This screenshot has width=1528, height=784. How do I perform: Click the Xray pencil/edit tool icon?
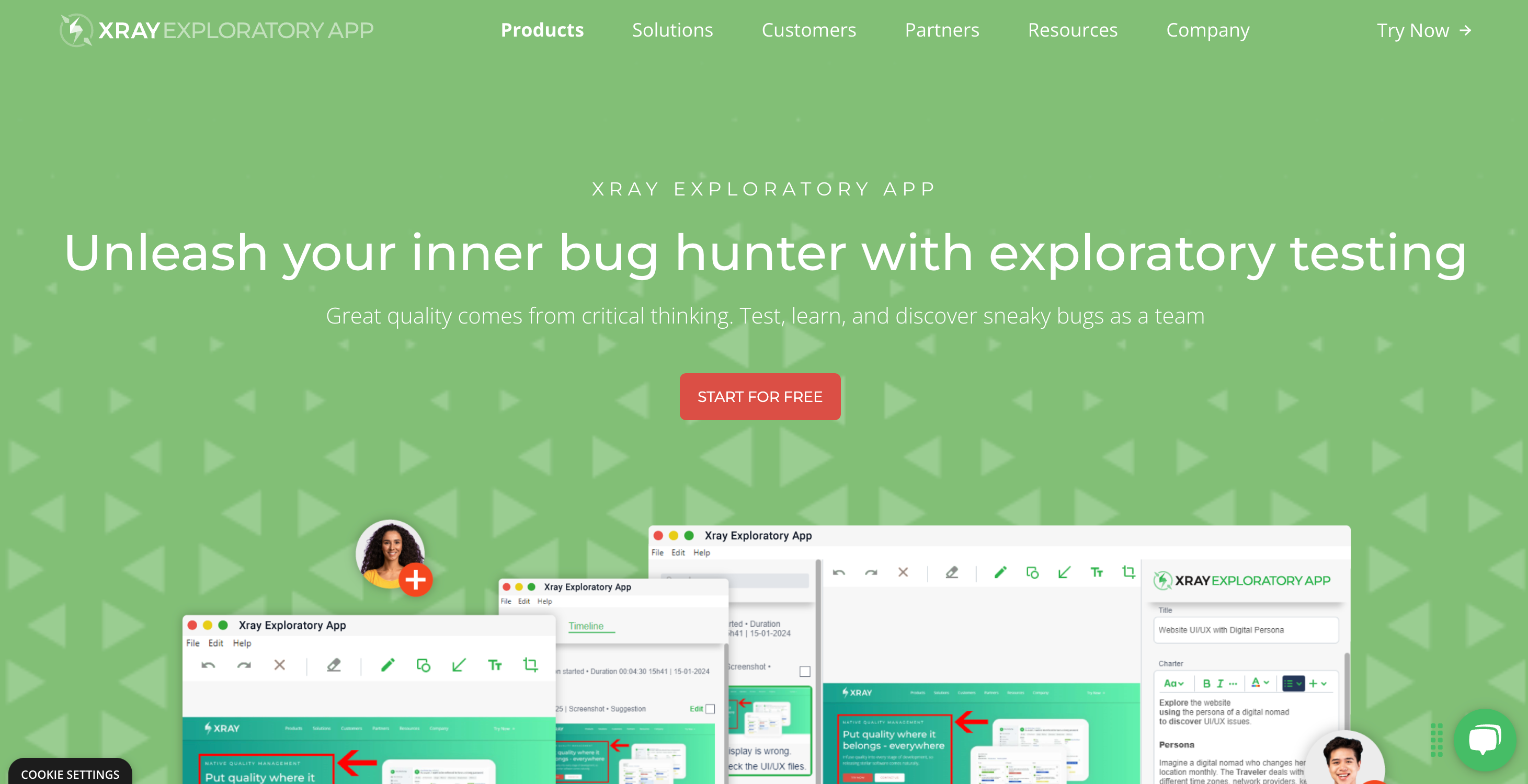(x=388, y=667)
